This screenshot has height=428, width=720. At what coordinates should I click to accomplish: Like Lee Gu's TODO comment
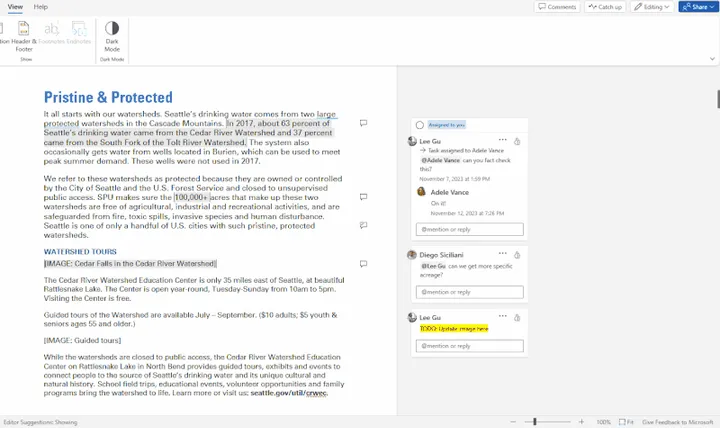(517, 317)
